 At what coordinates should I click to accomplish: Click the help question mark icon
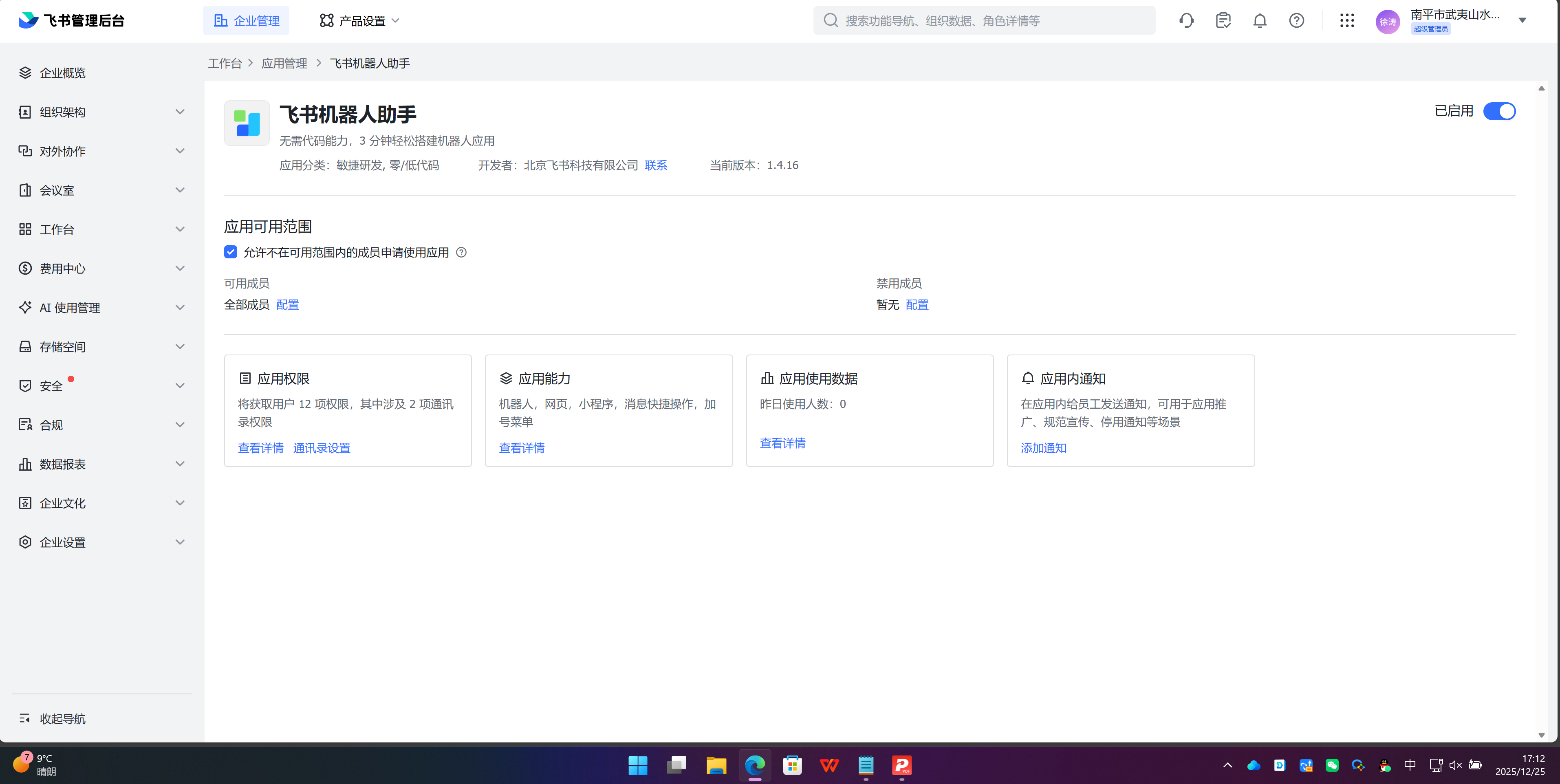coord(1297,20)
